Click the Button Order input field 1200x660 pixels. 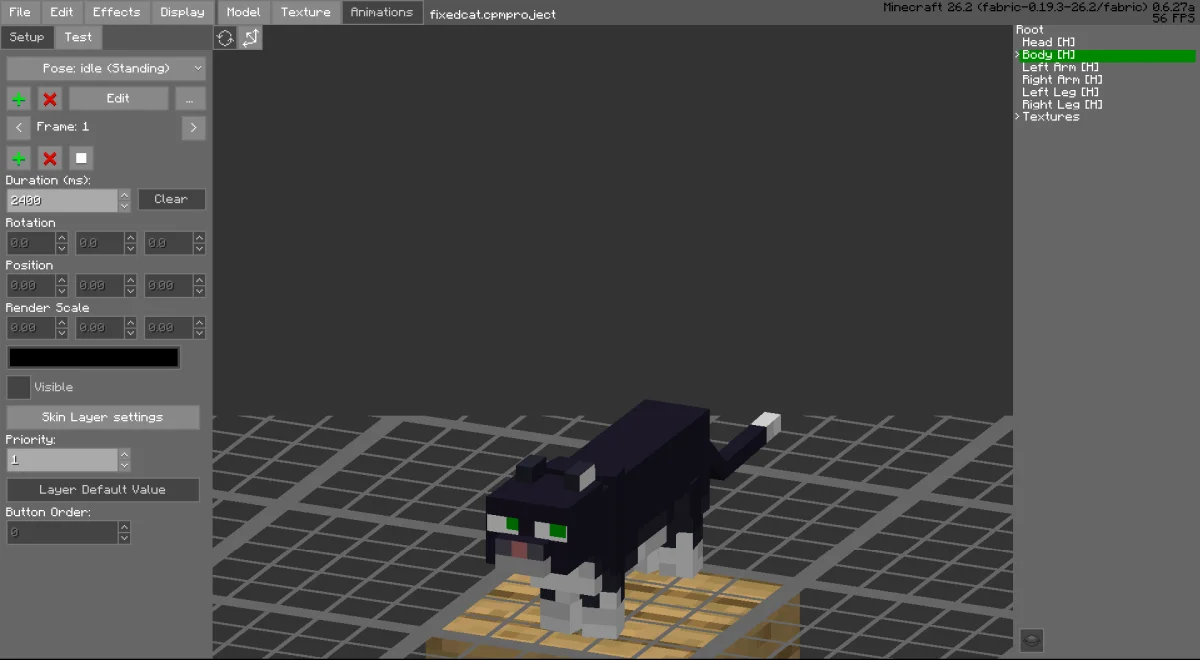(x=62, y=532)
